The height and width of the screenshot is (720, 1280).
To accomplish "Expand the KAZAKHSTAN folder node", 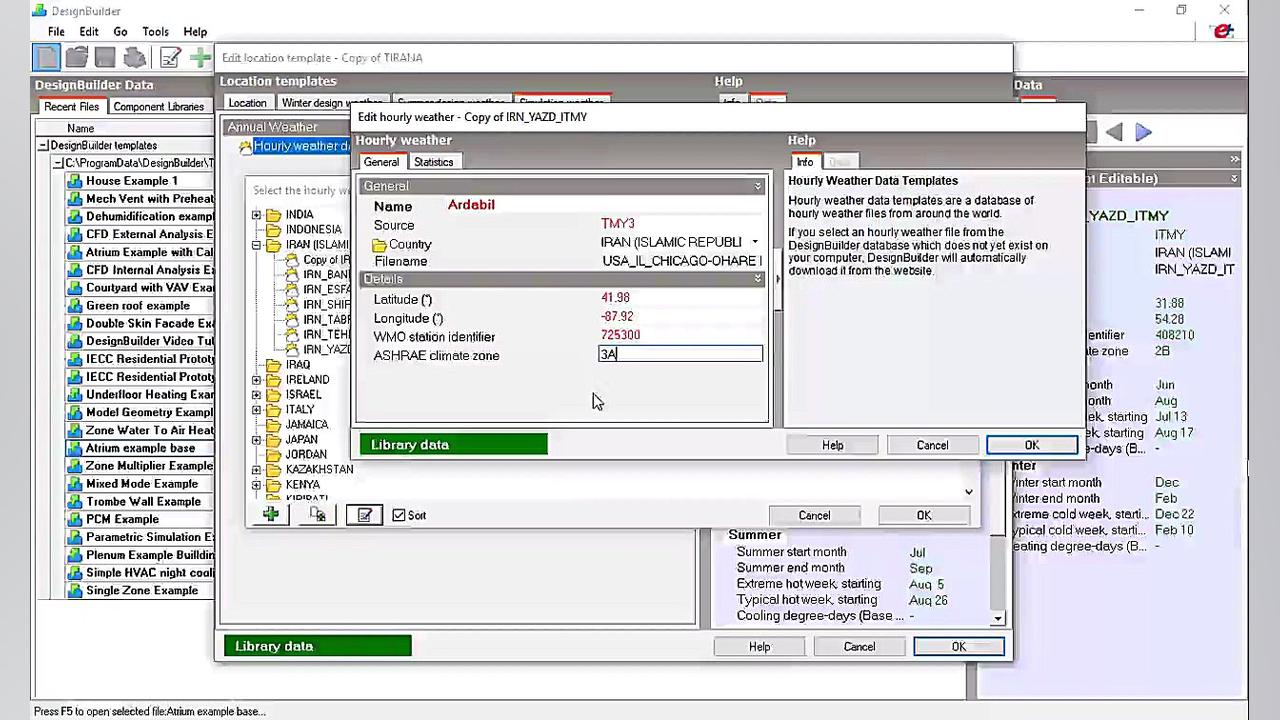I will click(x=257, y=470).
